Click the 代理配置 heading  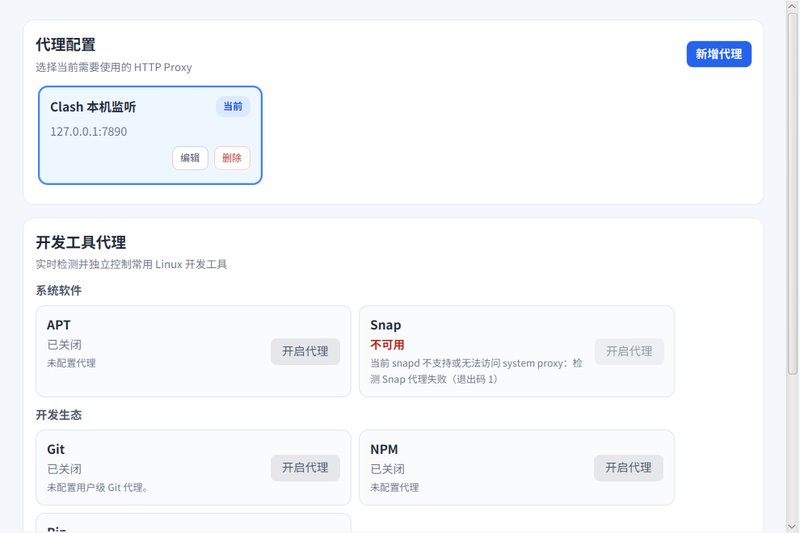(65, 45)
